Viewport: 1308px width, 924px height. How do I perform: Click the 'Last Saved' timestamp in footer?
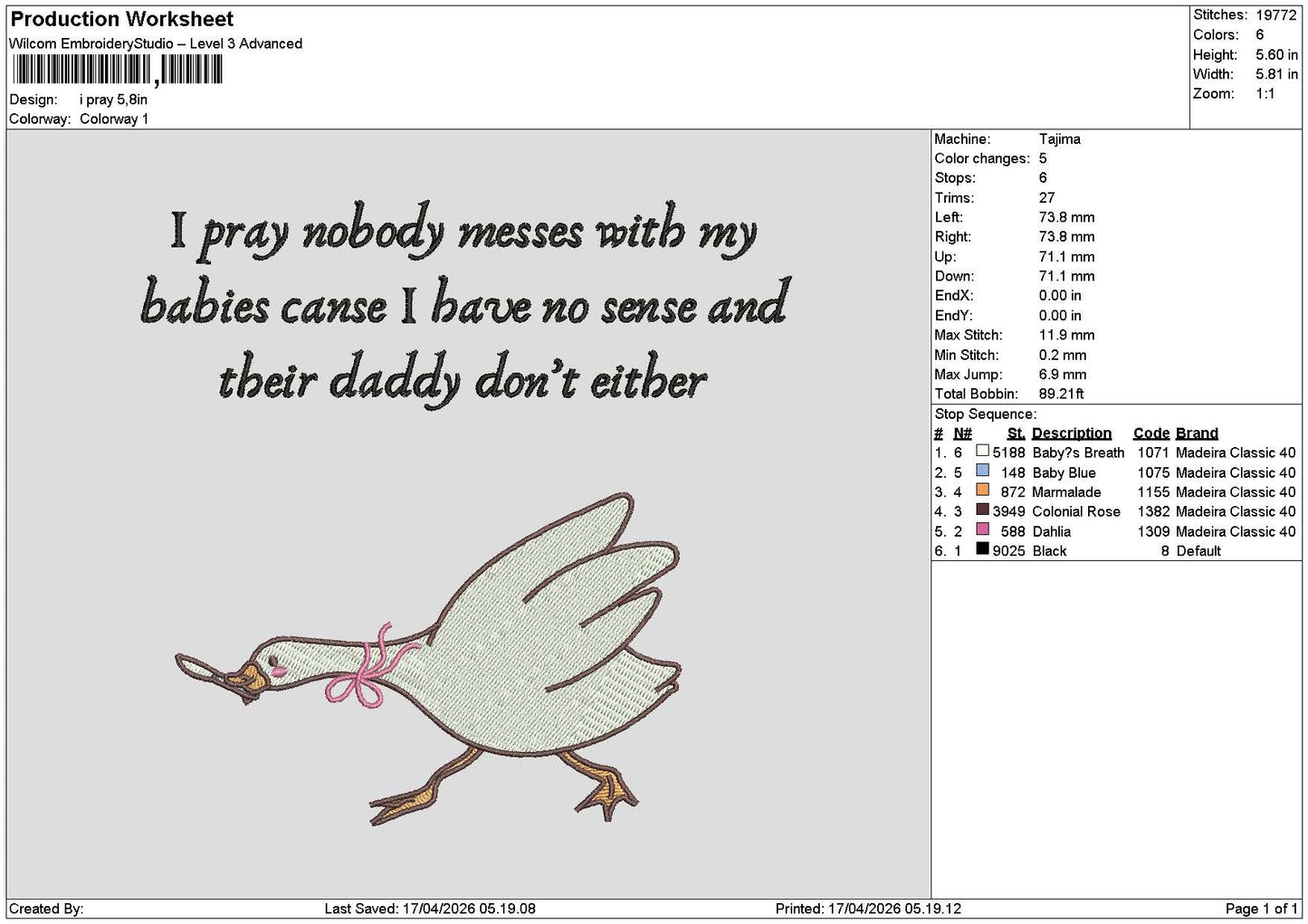coord(430,909)
